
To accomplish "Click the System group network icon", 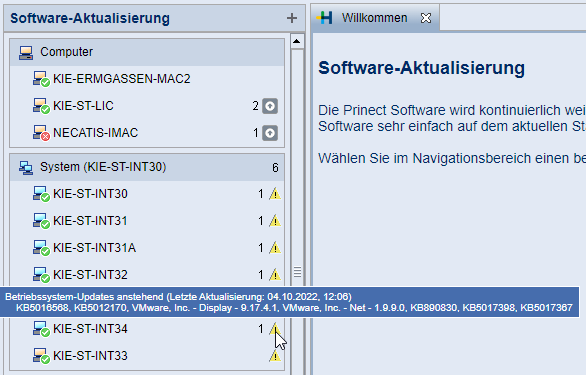I will (26, 168).
